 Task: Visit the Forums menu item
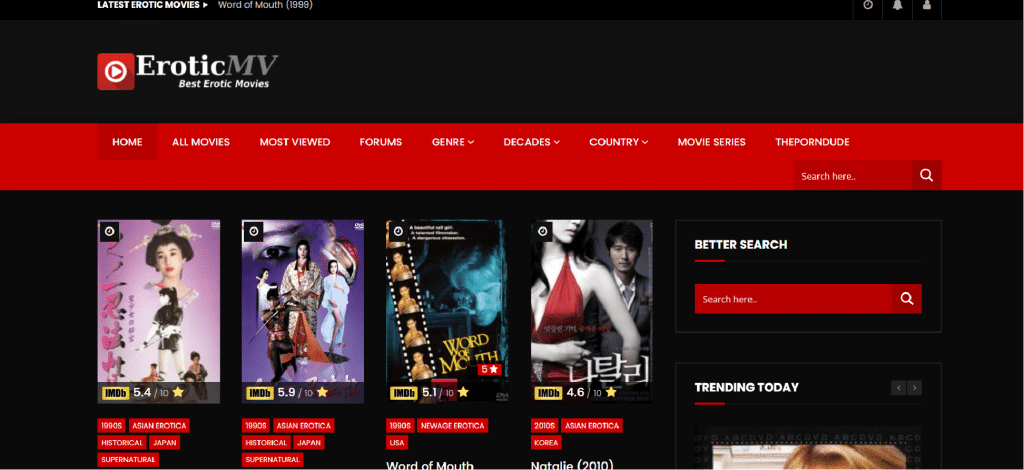click(x=381, y=142)
